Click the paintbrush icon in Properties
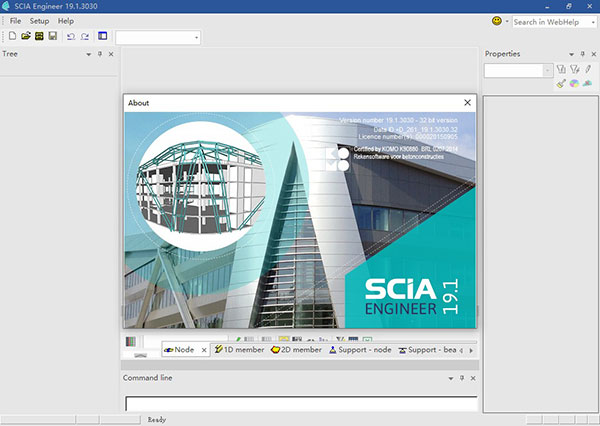 click(x=562, y=84)
